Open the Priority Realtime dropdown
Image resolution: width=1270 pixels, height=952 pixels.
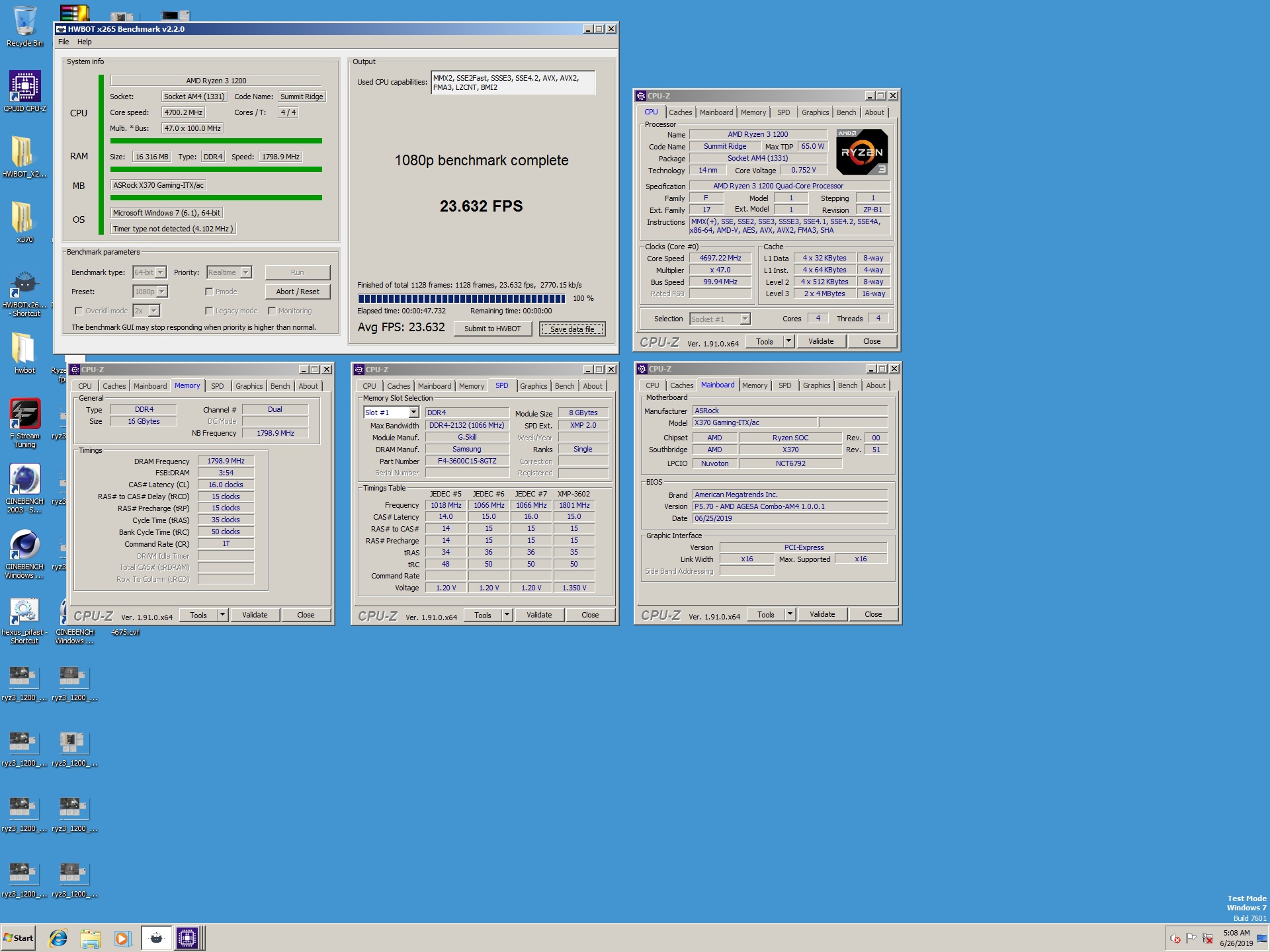pyautogui.click(x=229, y=272)
